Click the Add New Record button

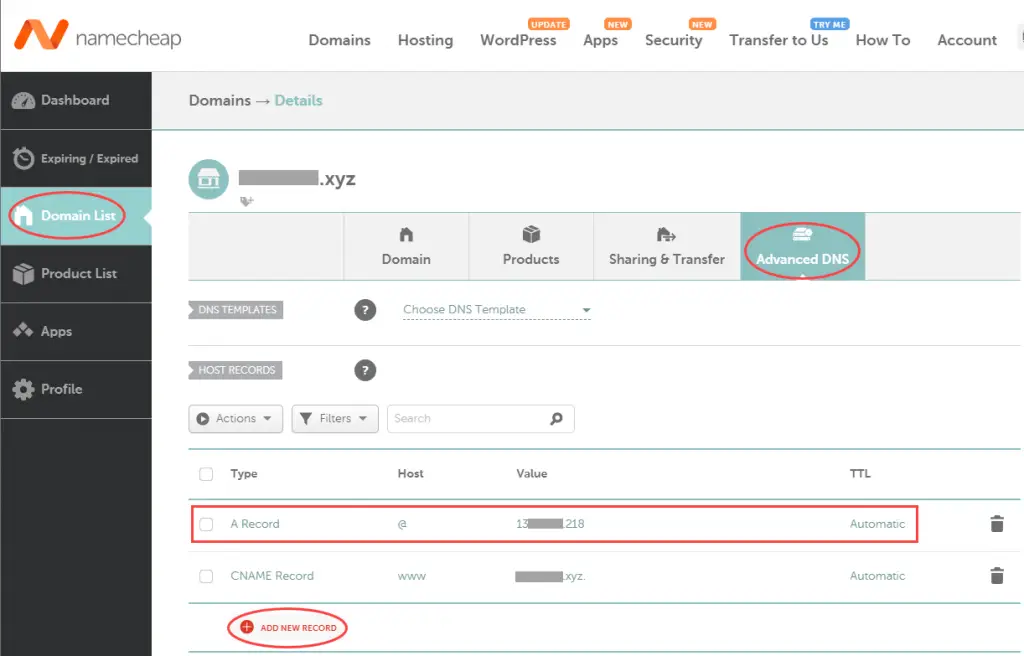[287, 627]
